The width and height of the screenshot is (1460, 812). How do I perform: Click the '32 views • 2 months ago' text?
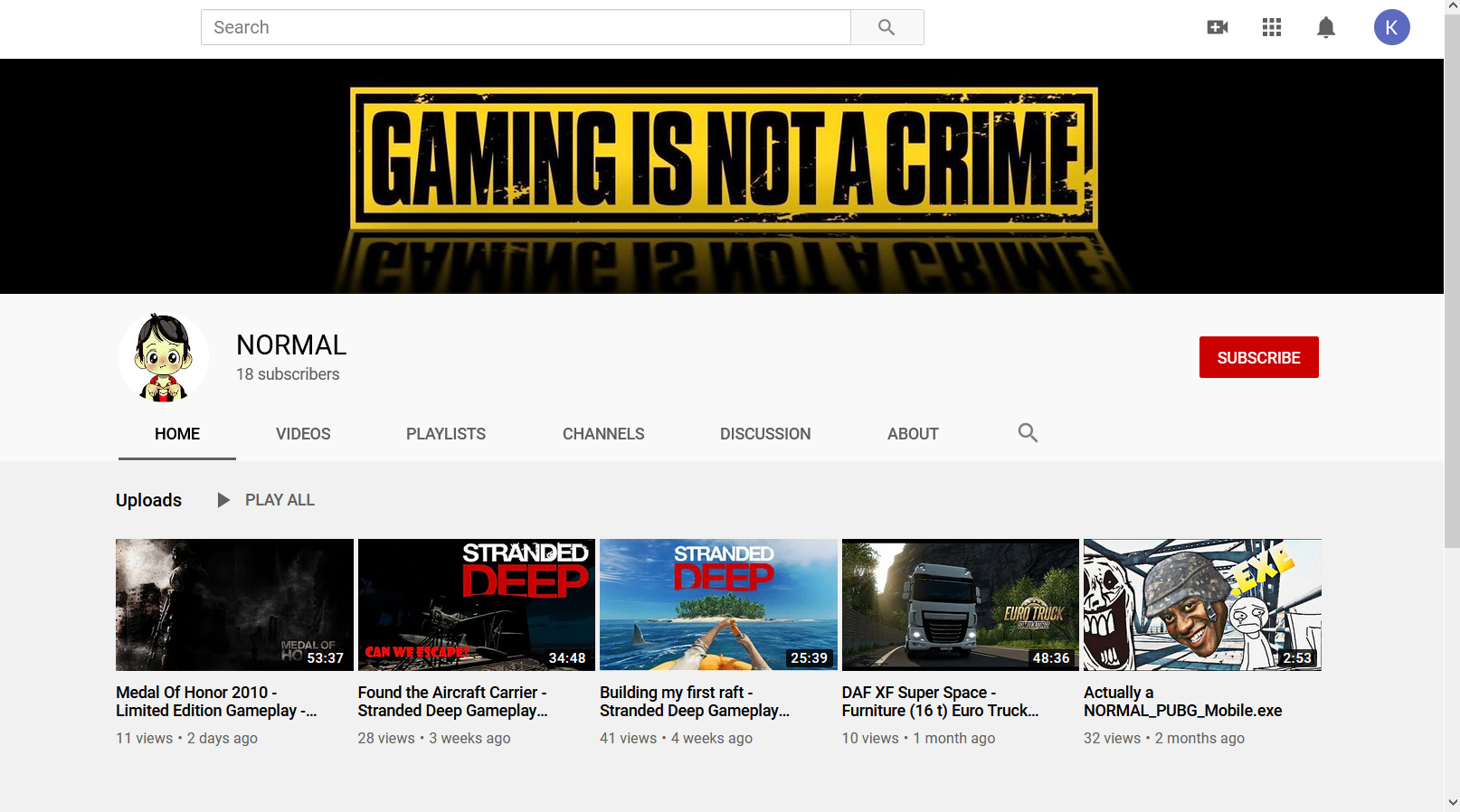click(x=1164, y=739)
